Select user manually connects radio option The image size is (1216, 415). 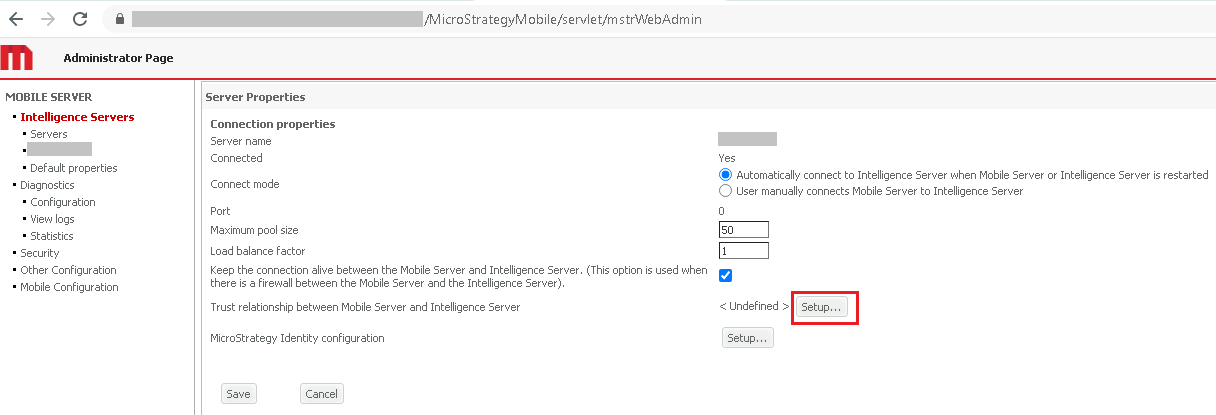point(726,191)
